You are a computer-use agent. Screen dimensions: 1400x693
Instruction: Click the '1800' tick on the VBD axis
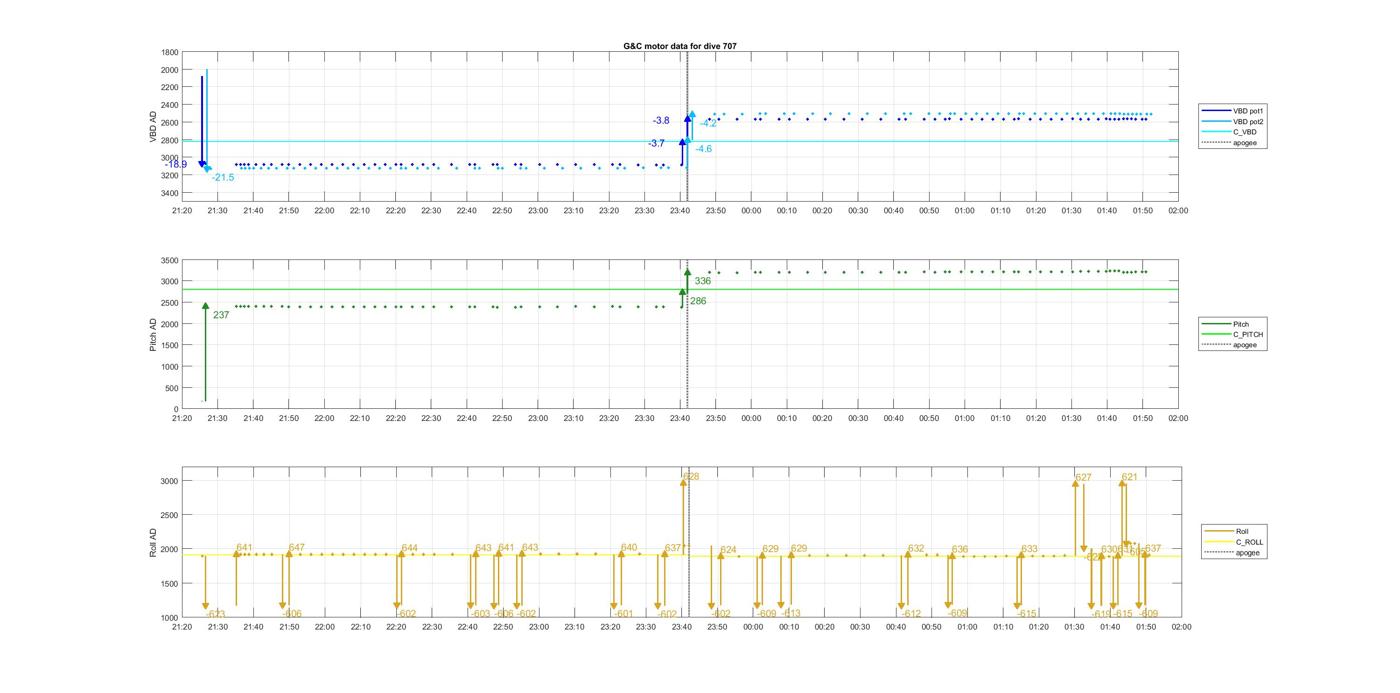[x=170, y=52]
